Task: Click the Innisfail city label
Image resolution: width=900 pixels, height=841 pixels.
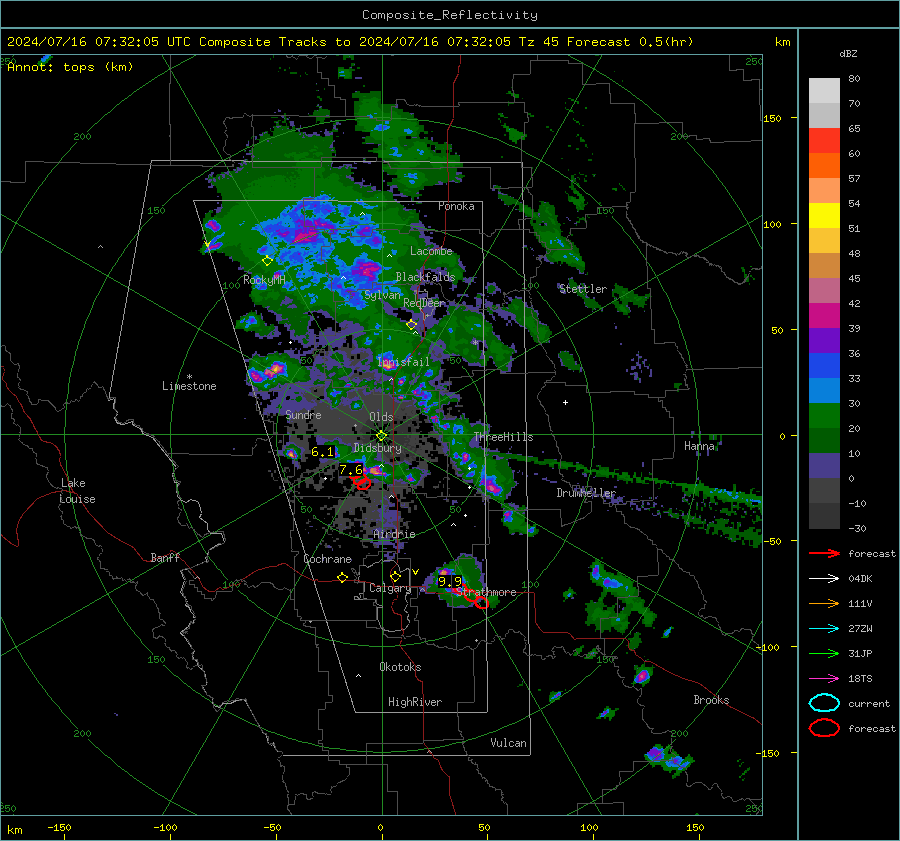Action: 404,362
